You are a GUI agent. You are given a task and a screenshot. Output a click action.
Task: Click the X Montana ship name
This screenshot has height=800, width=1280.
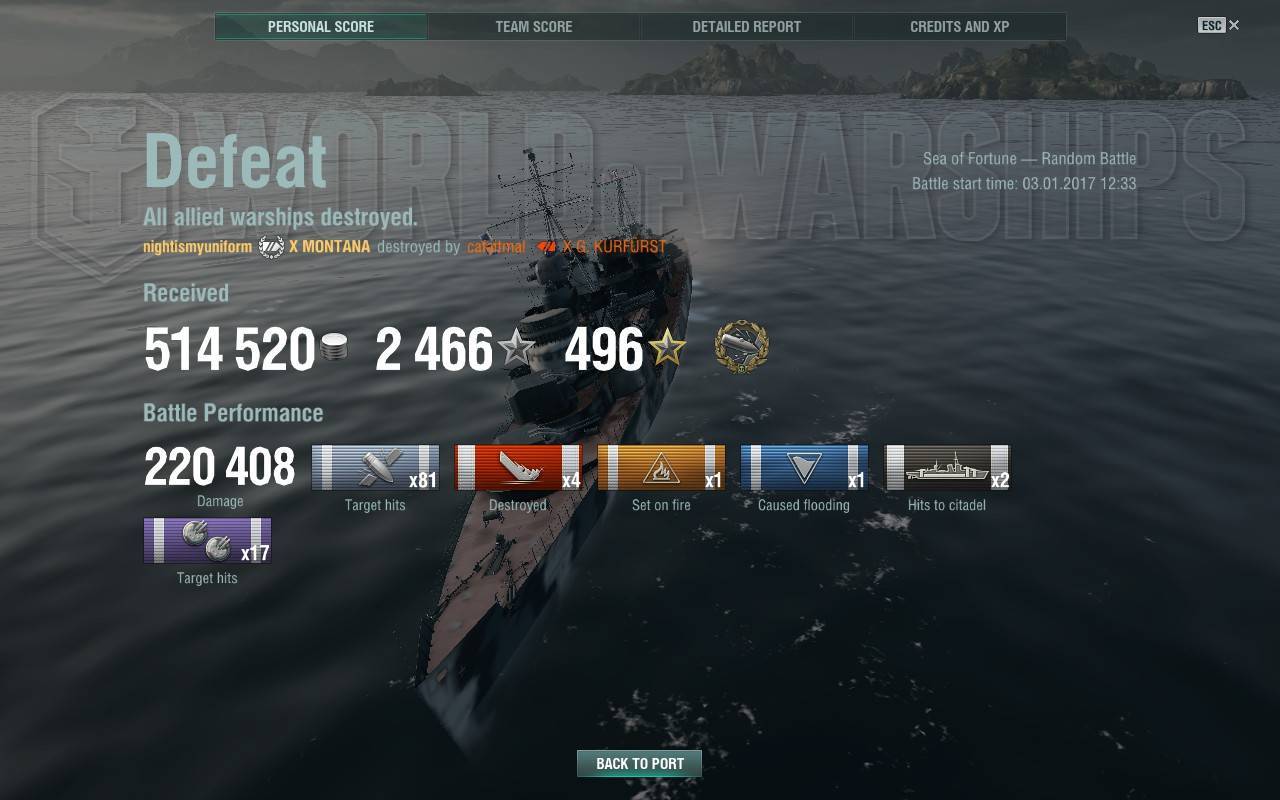pyautogui.click(x=330, y=246)
